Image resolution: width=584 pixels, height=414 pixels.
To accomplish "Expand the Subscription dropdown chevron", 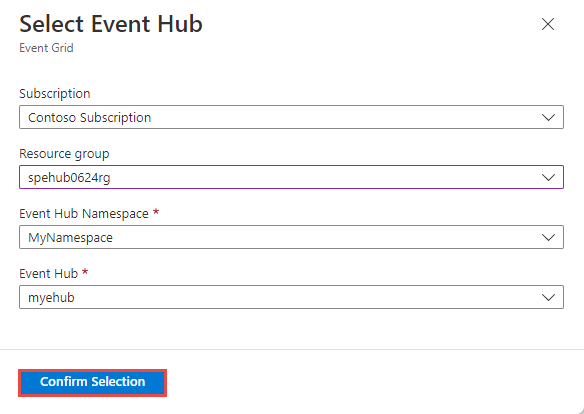I will click(x=548, y=118).
